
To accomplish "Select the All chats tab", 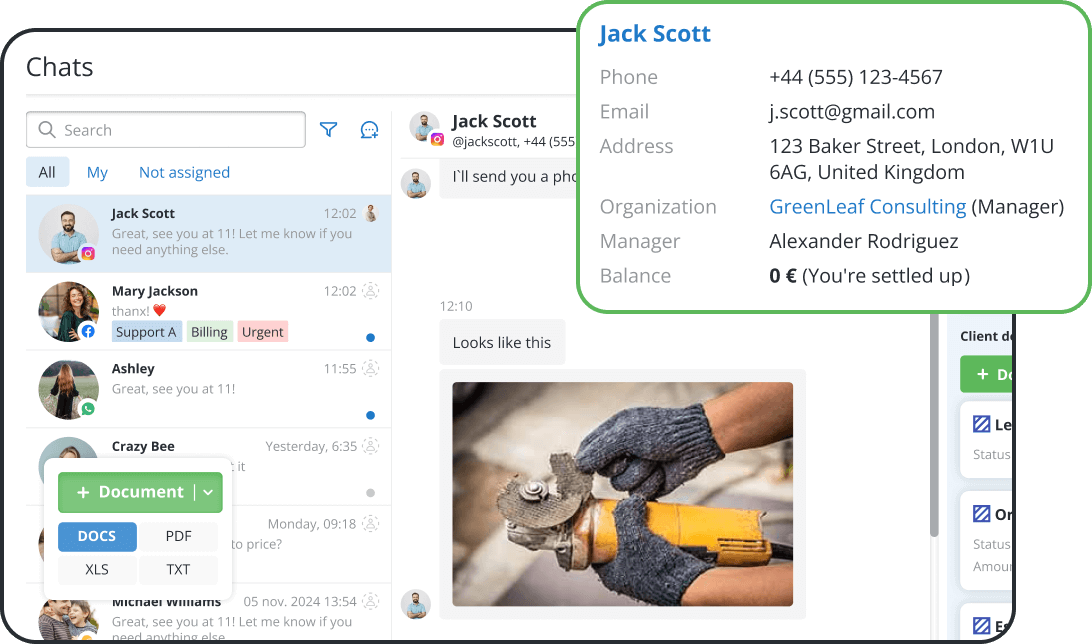I will point(47,172).
